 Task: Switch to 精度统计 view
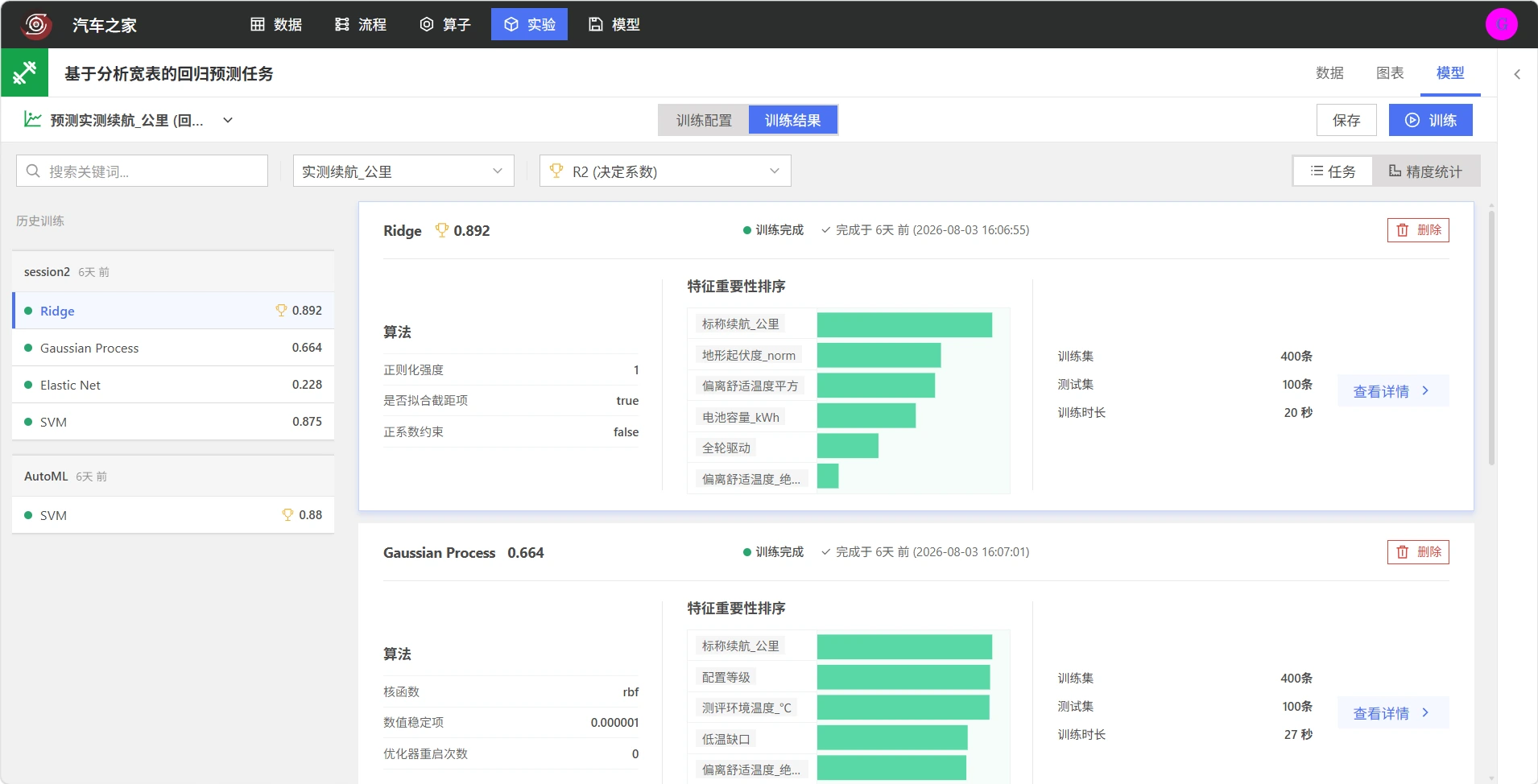pos(1425,171)
